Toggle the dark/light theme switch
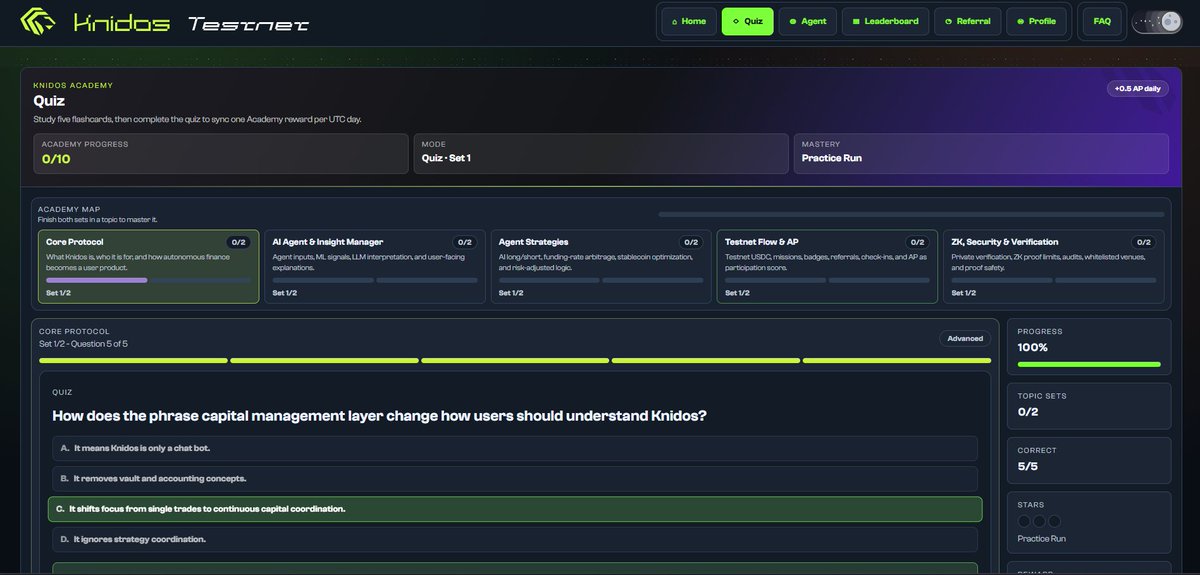 1157,21
